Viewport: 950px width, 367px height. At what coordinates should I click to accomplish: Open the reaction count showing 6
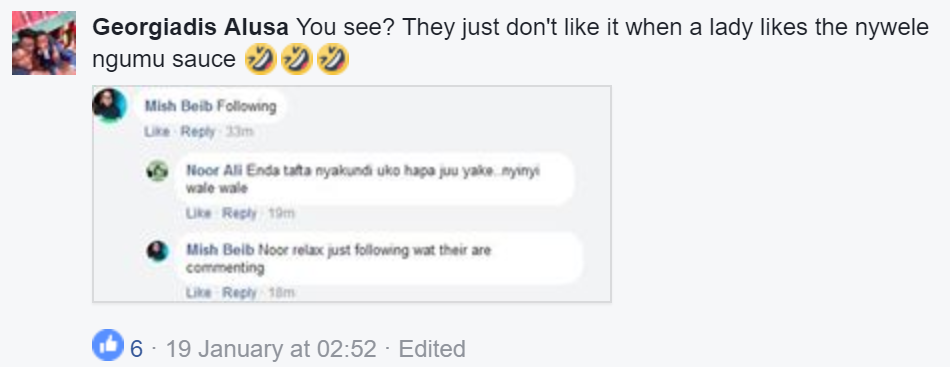pos(136,349)
